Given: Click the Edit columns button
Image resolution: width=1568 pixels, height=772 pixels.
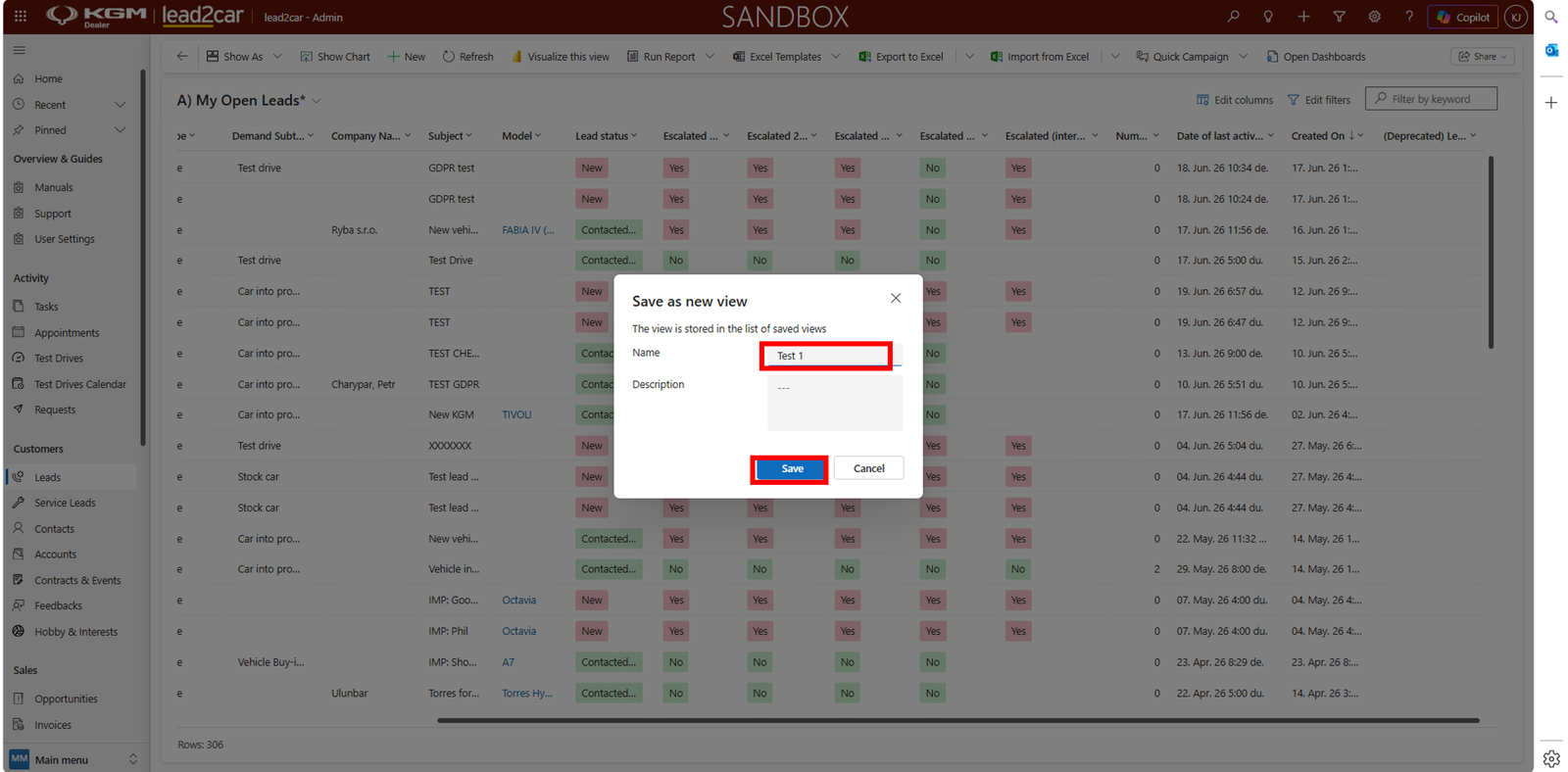Looking at the screenshot, I should click(x=1235, y=99).
